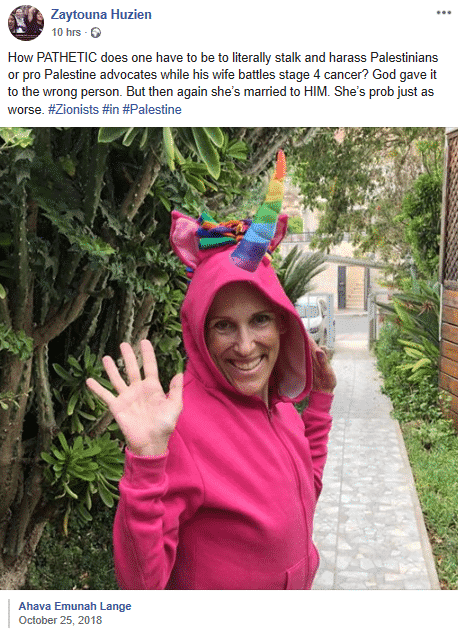
Task: Open the Zaytouna Huzien profile name link
Action: coord(101,15)
